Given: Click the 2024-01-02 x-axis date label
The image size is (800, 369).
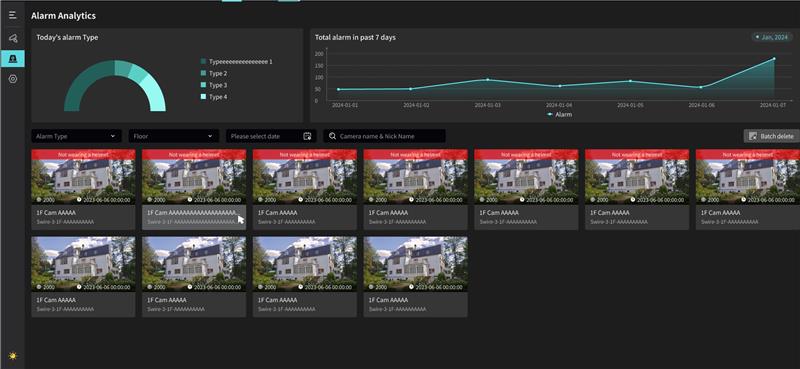Looking at the screenshot, I should pyautogui.click(x=416, y=105).
